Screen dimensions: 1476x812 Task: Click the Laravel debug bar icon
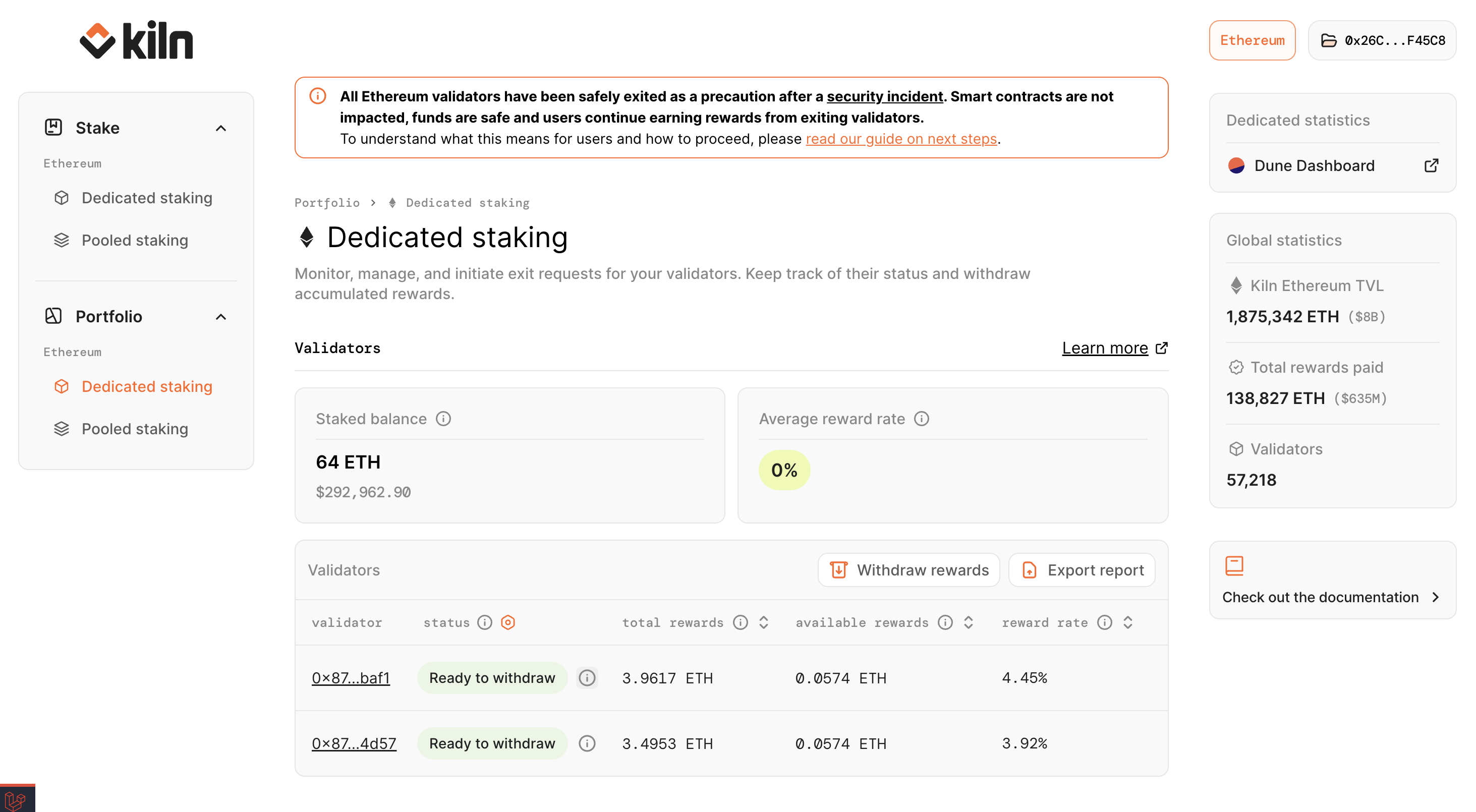coord(16,799)
